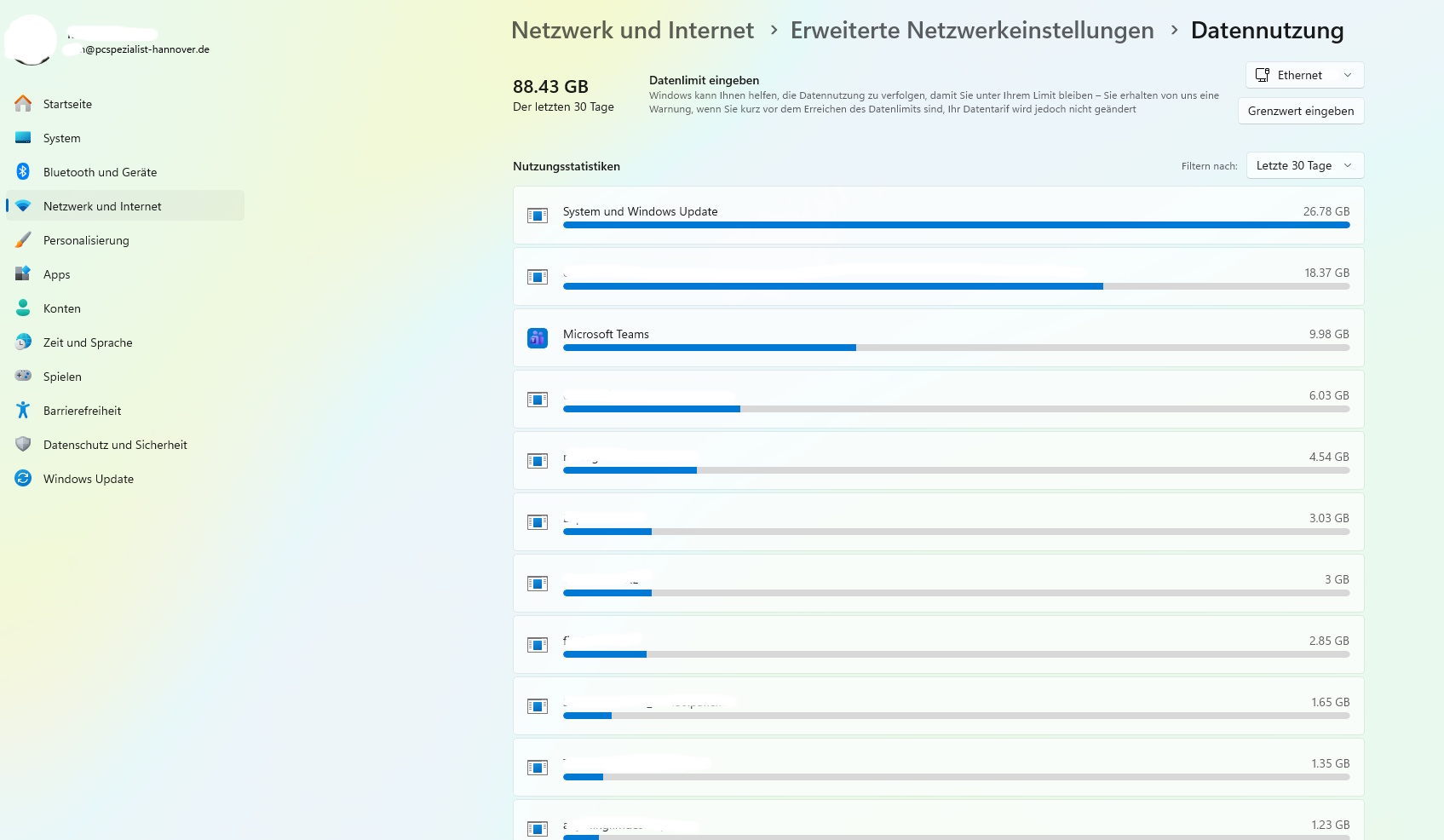Click the Microsoft Teams app icon
The height and width of the screenshot is (840, 1444).
[538, 338]
